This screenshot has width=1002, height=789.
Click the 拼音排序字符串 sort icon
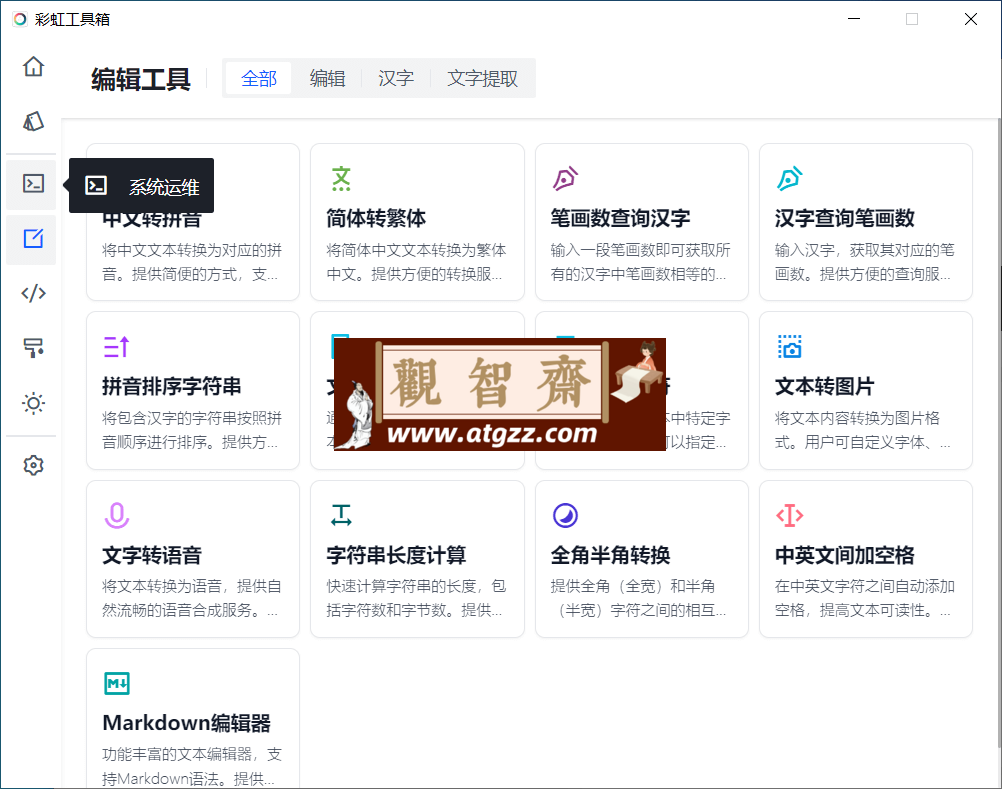pyautogui.click(x=116, y=347)
